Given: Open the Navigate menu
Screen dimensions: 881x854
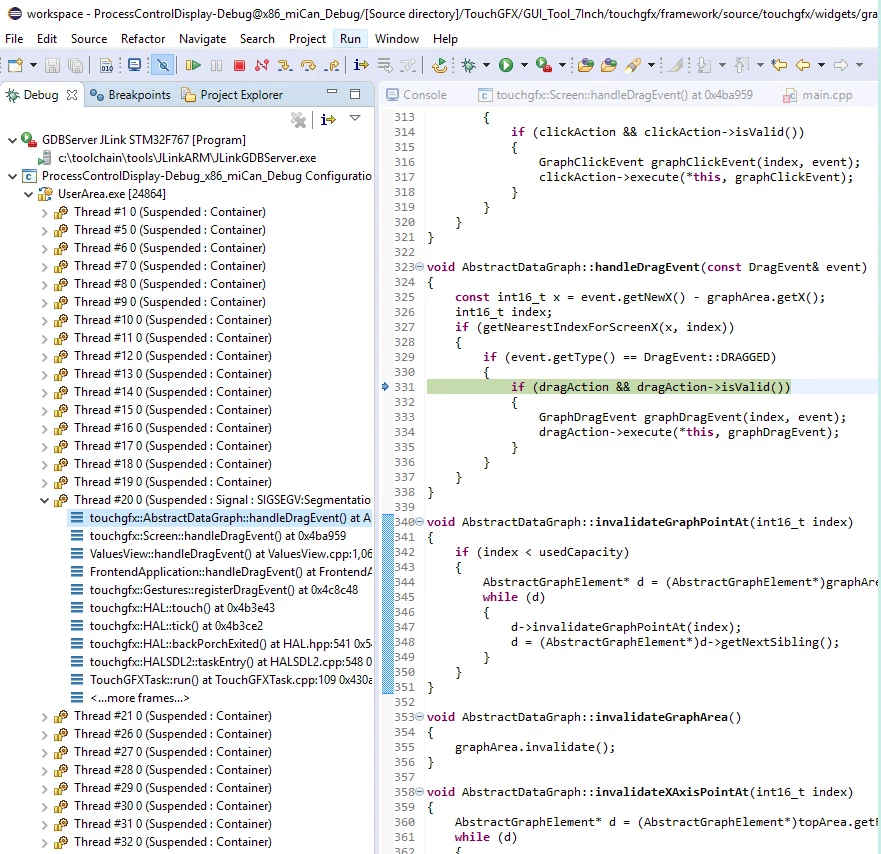Looking at the screenshot, I should point(202,39).
